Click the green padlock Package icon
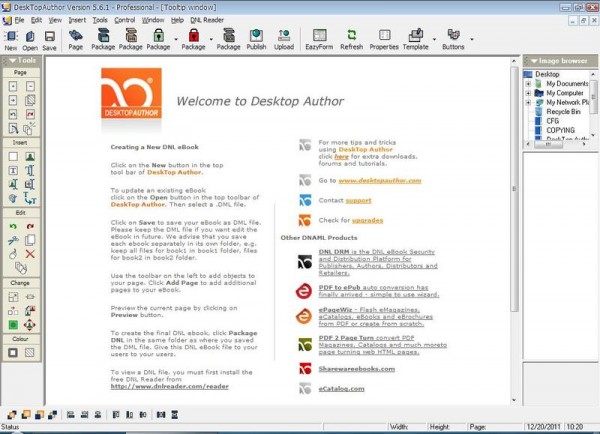The image size is (600, 434). (x=158, y=39)
